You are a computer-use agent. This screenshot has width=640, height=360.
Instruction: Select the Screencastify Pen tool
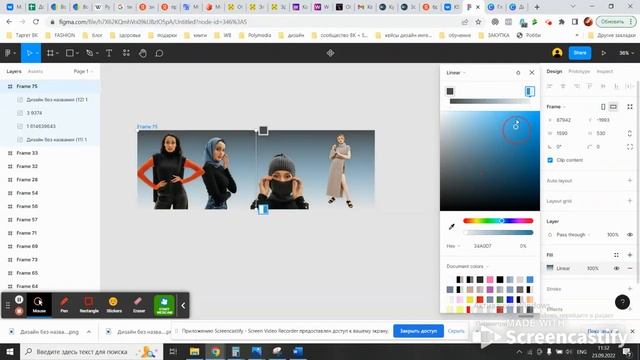[64, 305]
